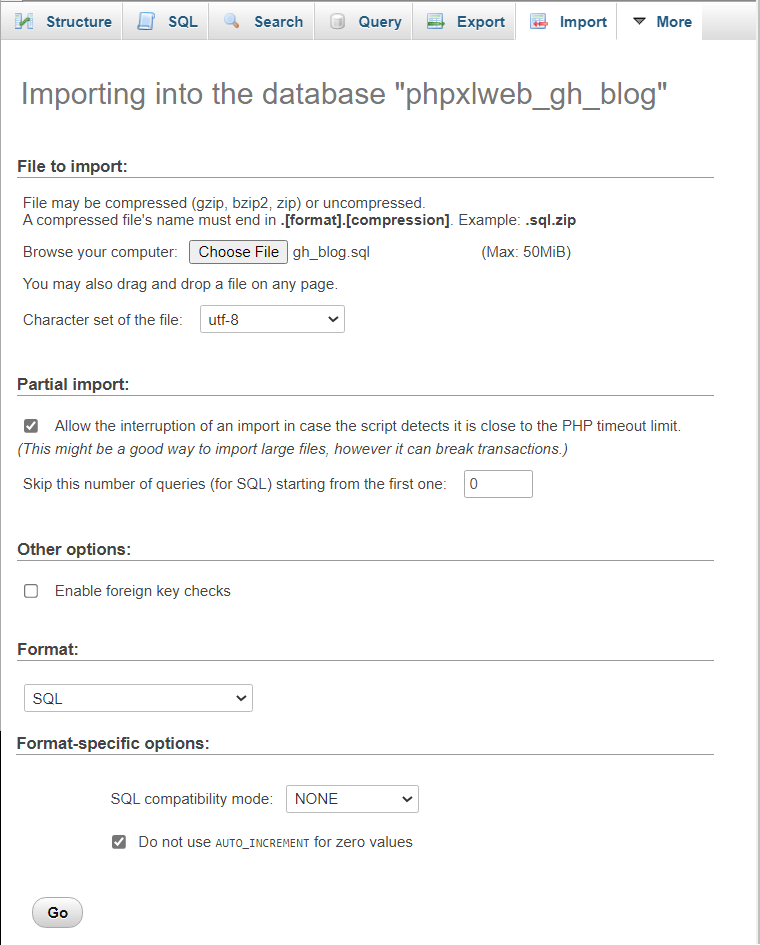Toggle the allow interruption of import checkbox
The height and width of the screenshot is (945, 760).
pos(31,426)
